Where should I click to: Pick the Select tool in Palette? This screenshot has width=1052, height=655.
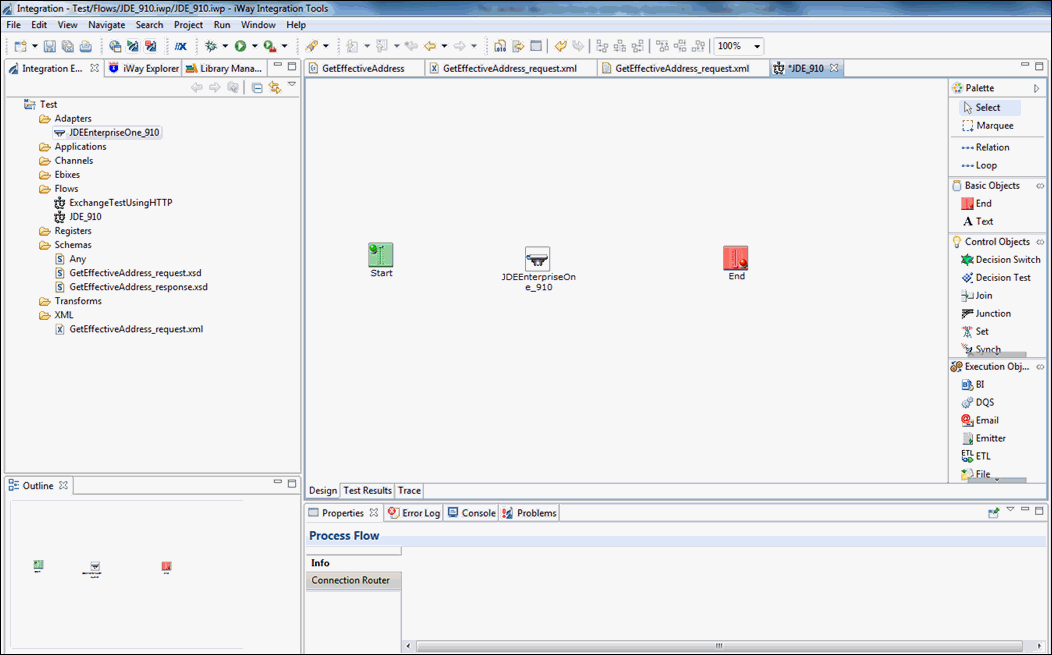987,107
